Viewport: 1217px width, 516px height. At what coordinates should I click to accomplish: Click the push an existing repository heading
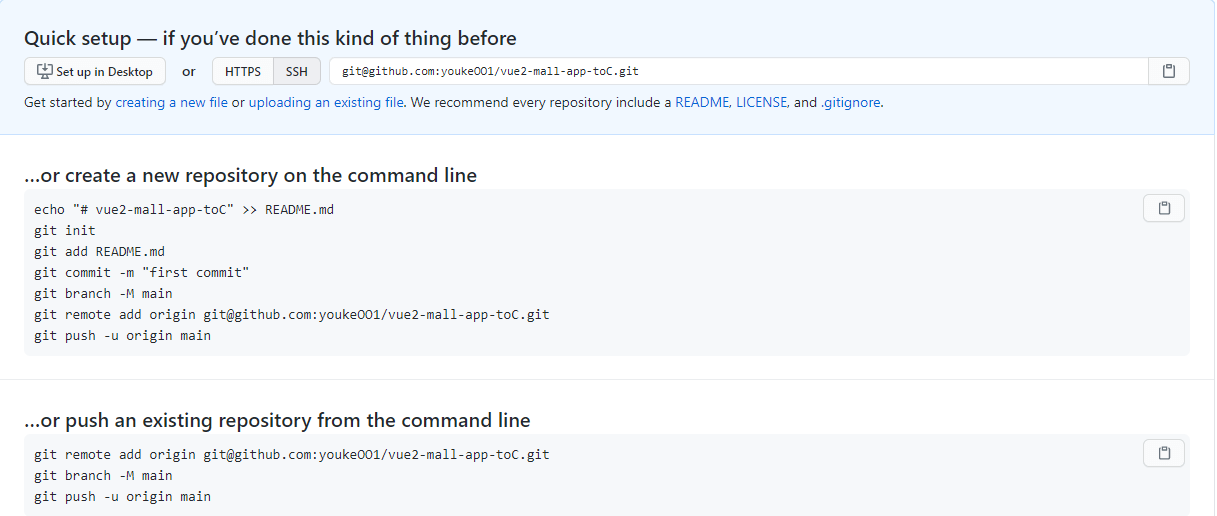pyautogui.click(x=277, y=420)
